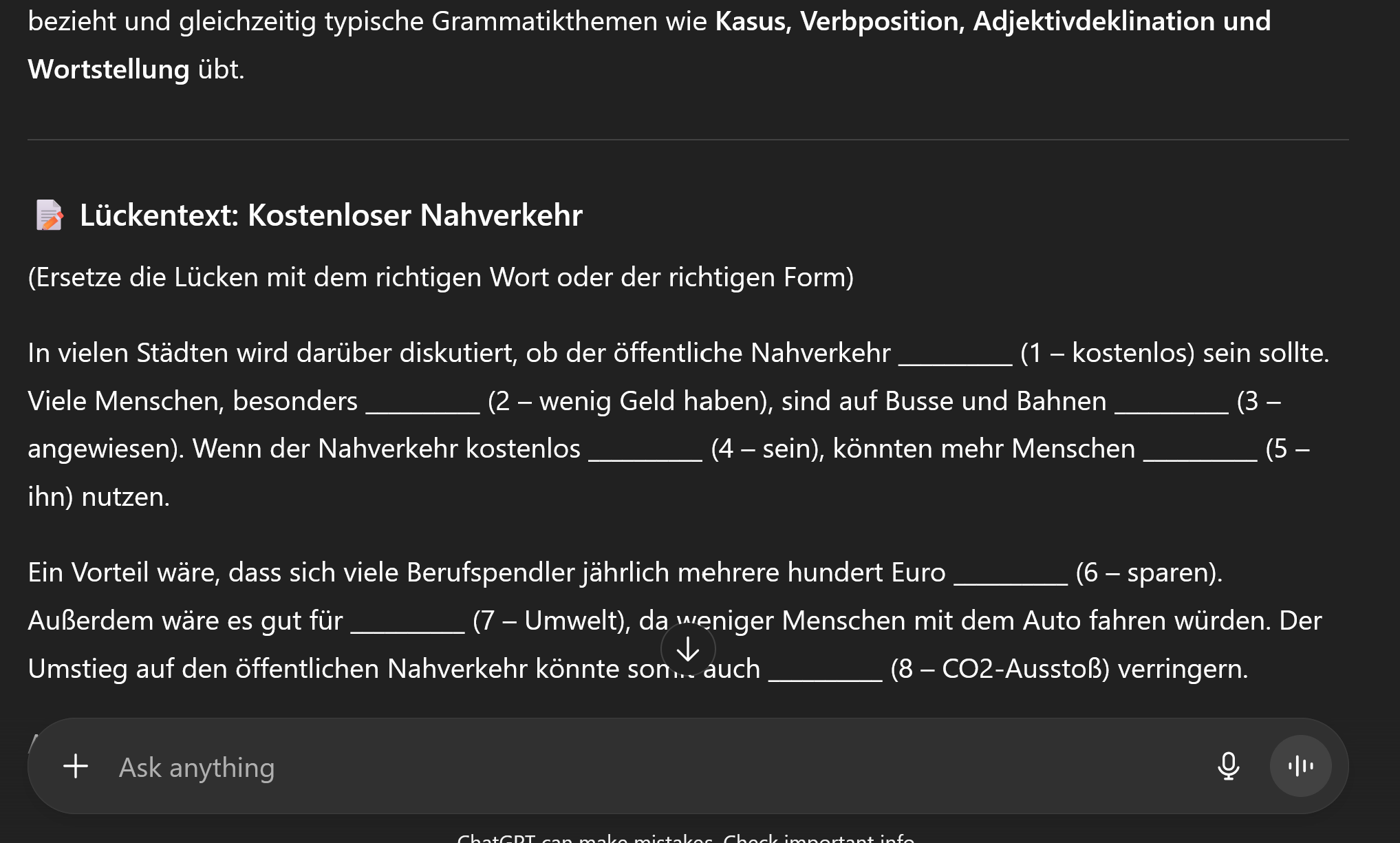This screenshot has width=1400, height=843.
Task: Click the instruction line starting with Ersetze
Action: [440, 277]
